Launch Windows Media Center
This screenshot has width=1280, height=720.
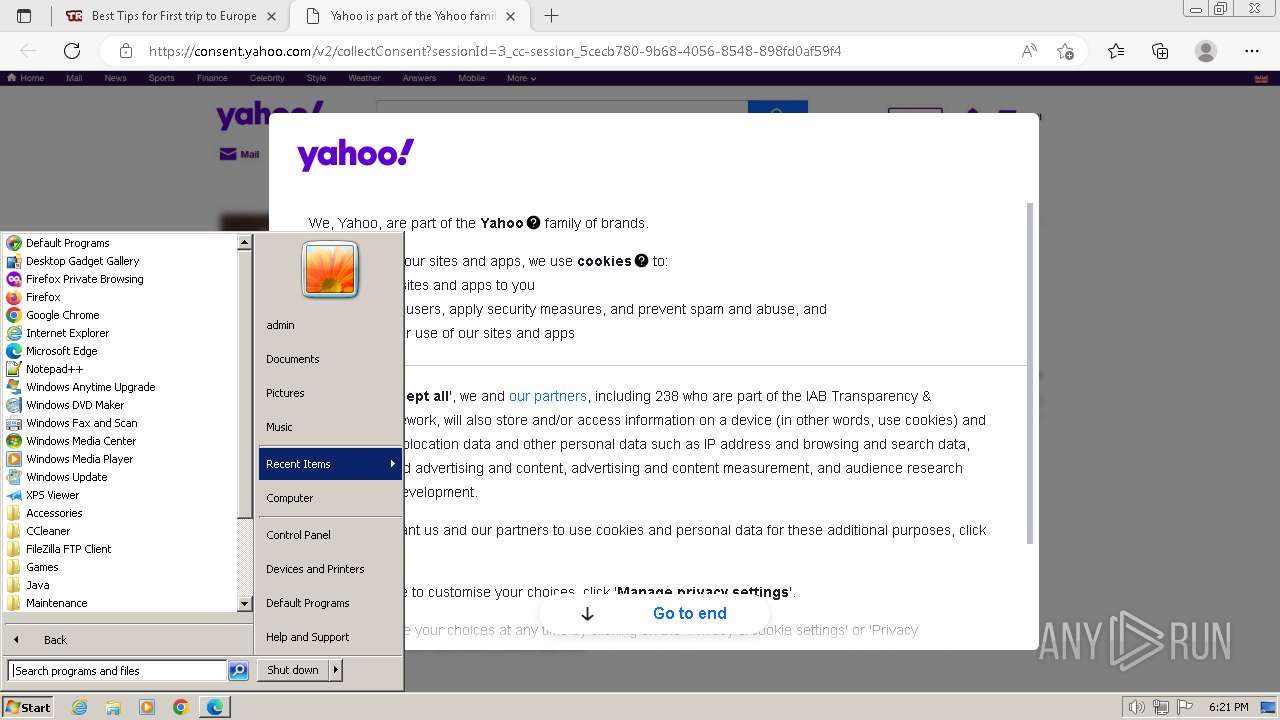(x=81, y=441)
